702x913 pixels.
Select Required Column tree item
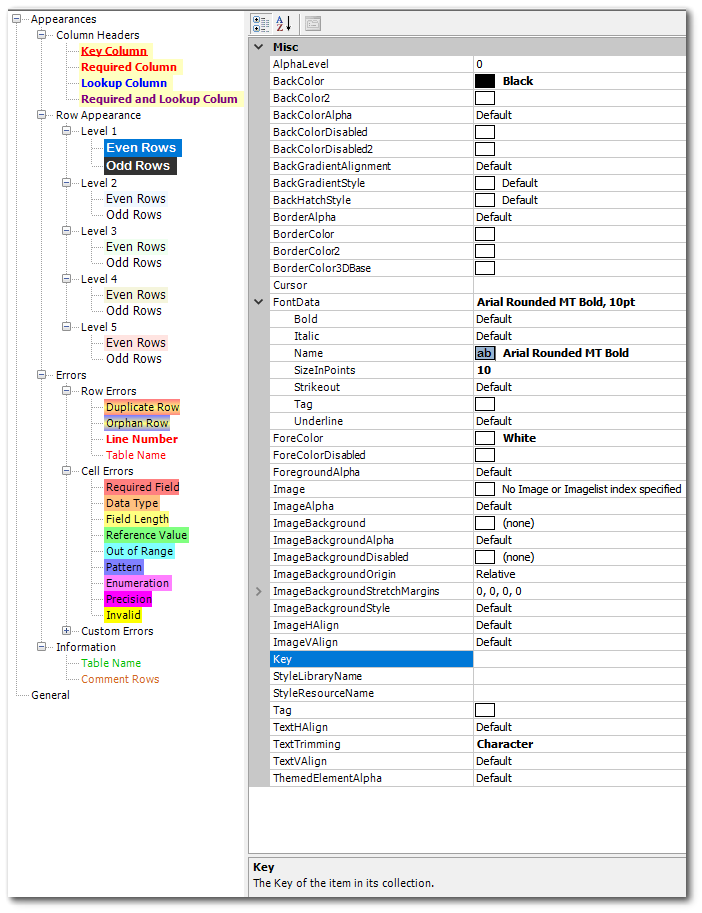(129, 67)
